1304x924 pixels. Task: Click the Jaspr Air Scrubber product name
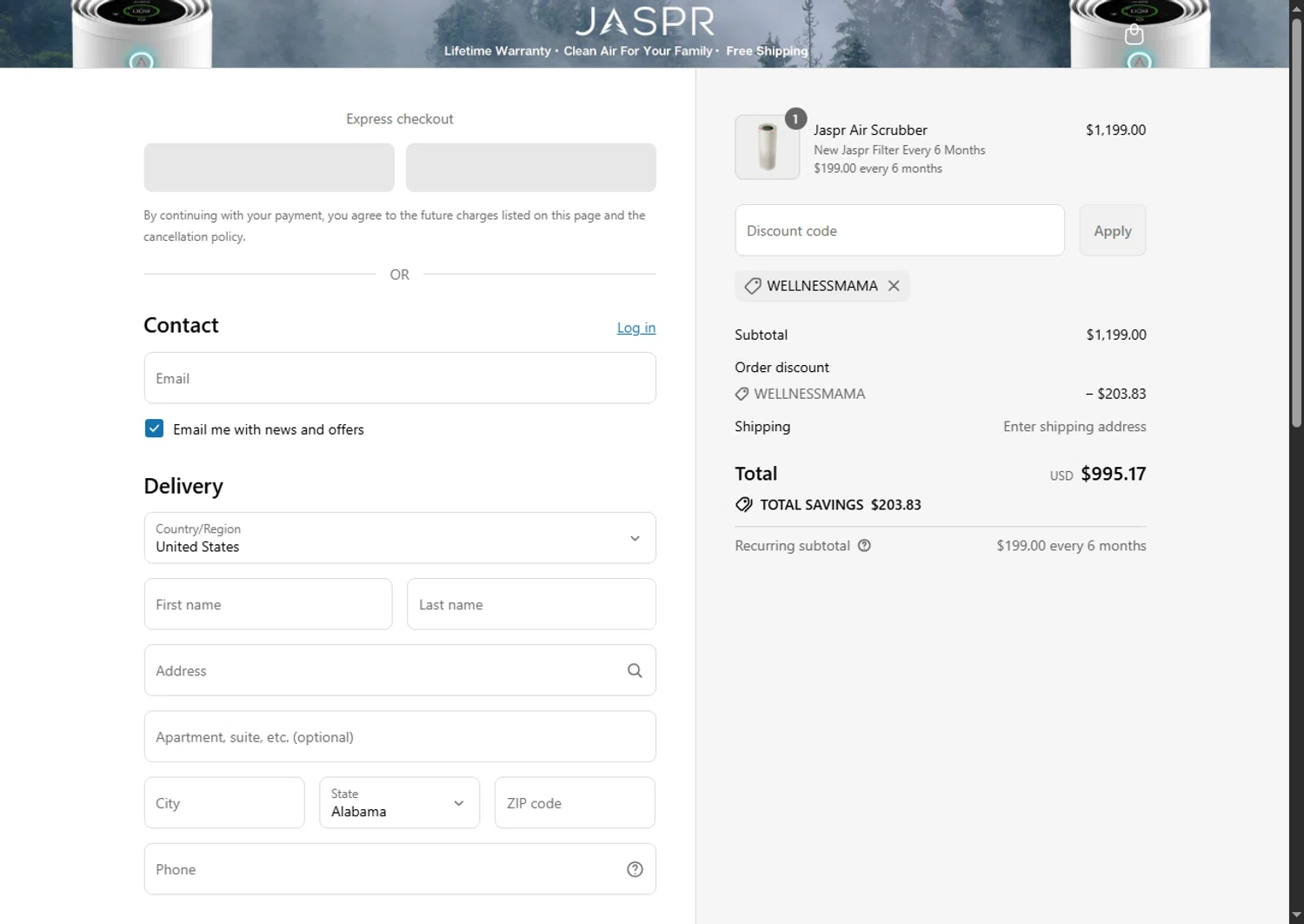coord(870,130)
